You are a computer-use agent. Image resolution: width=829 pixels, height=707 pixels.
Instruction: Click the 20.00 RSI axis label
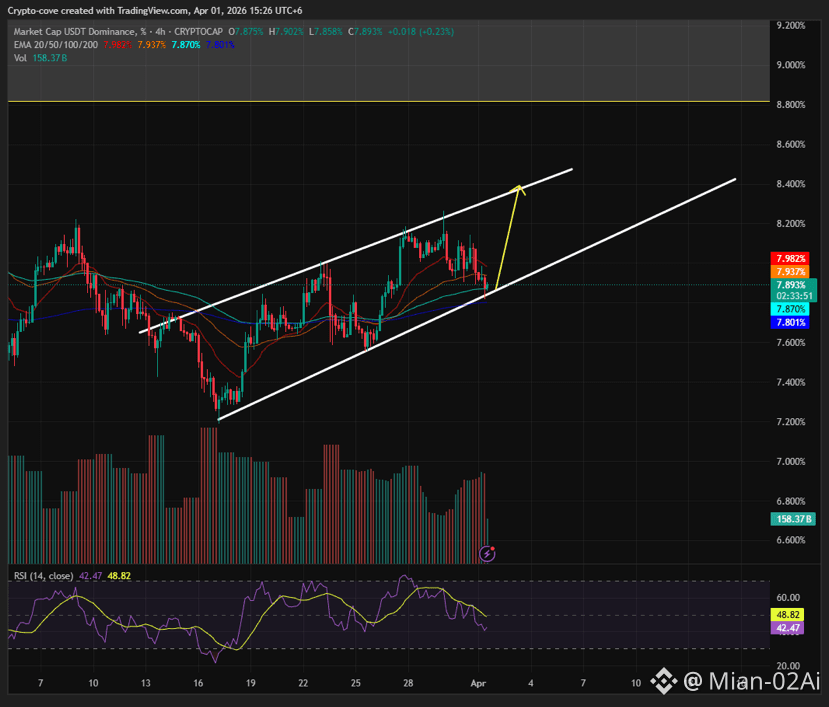pos(788,666)
